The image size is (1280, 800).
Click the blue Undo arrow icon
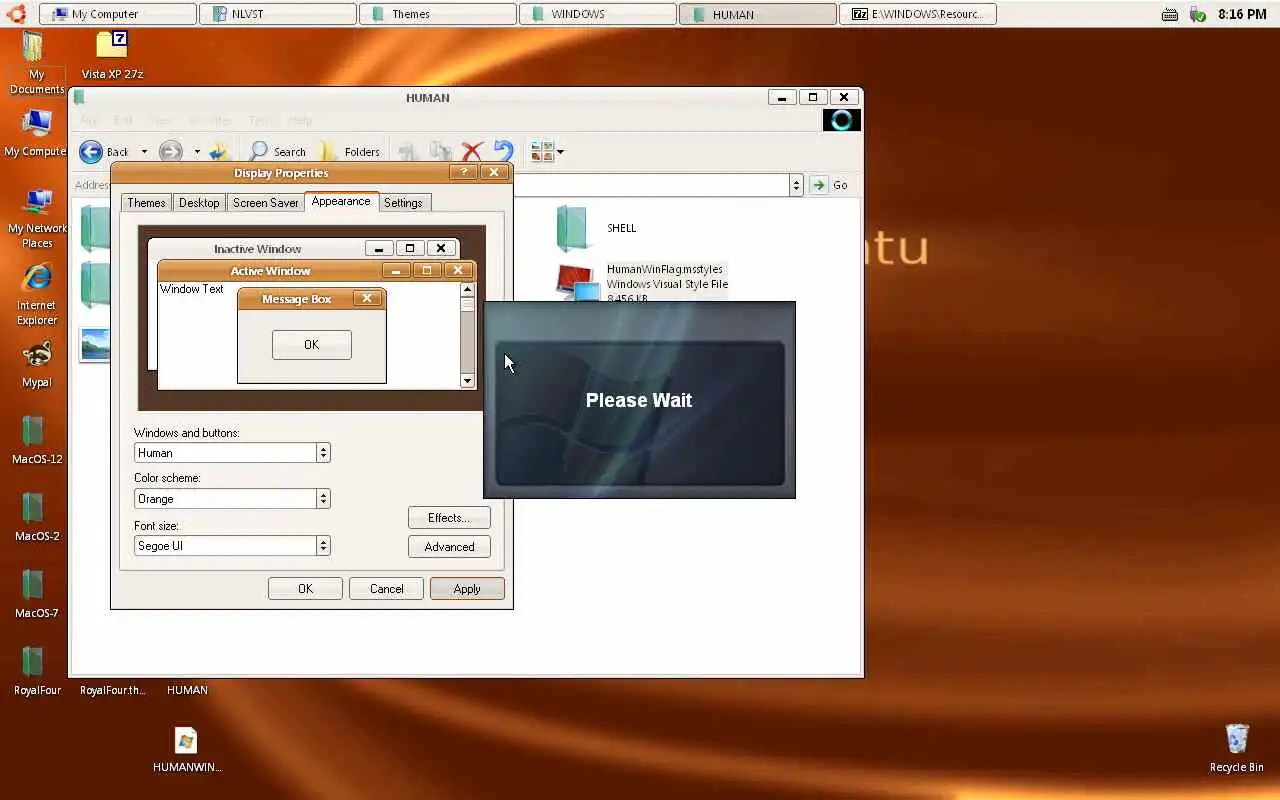pyautogui.click(x=503, y=152)
